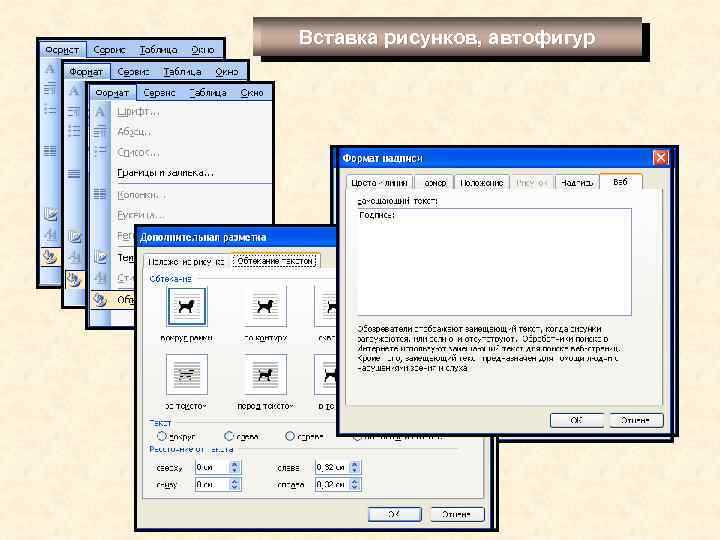This screenshot has width=720, height=540.
Task: Open 'Таблица' in the rearmost menu bar
Action: pos(158,50)
